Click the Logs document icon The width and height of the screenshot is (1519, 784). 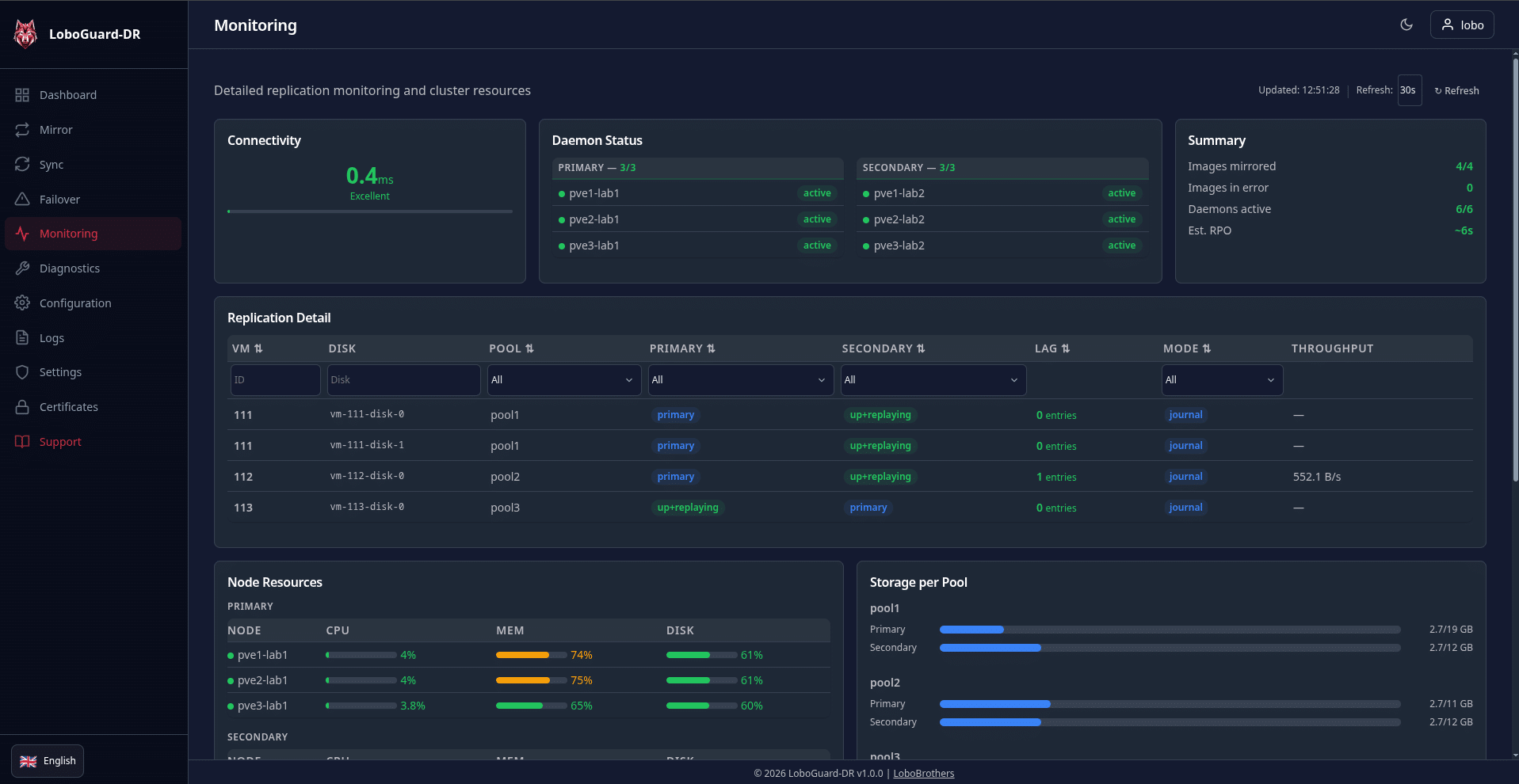pyautogui.click(x=22, y=338)
